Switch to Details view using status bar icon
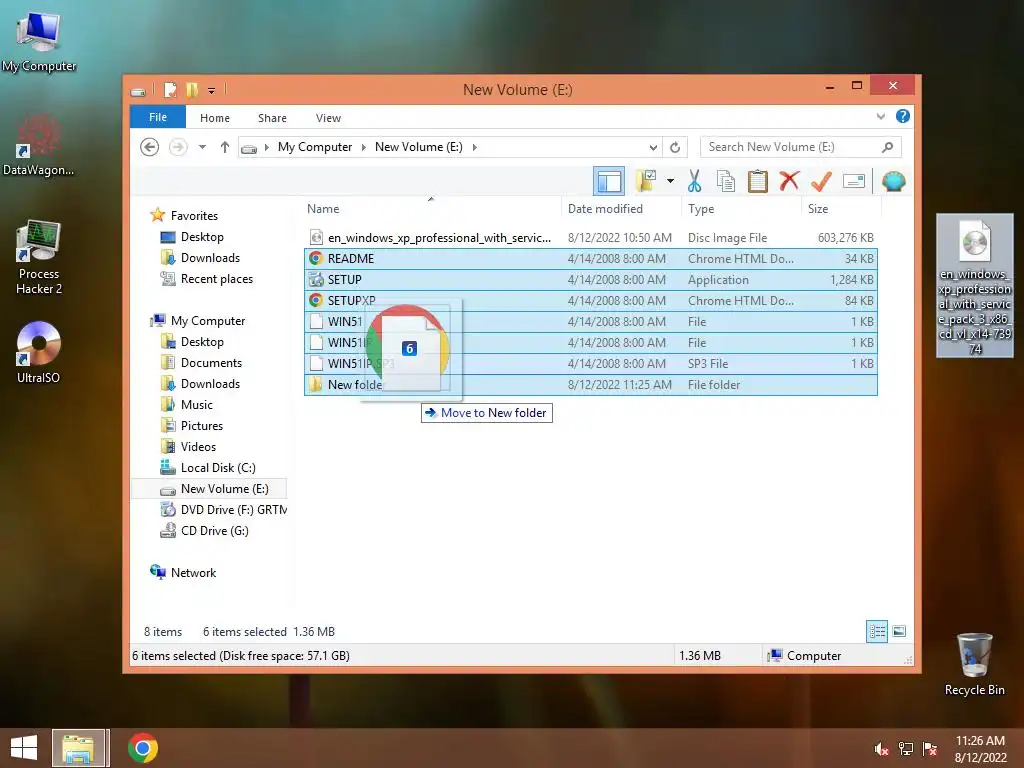 (877, 632)
